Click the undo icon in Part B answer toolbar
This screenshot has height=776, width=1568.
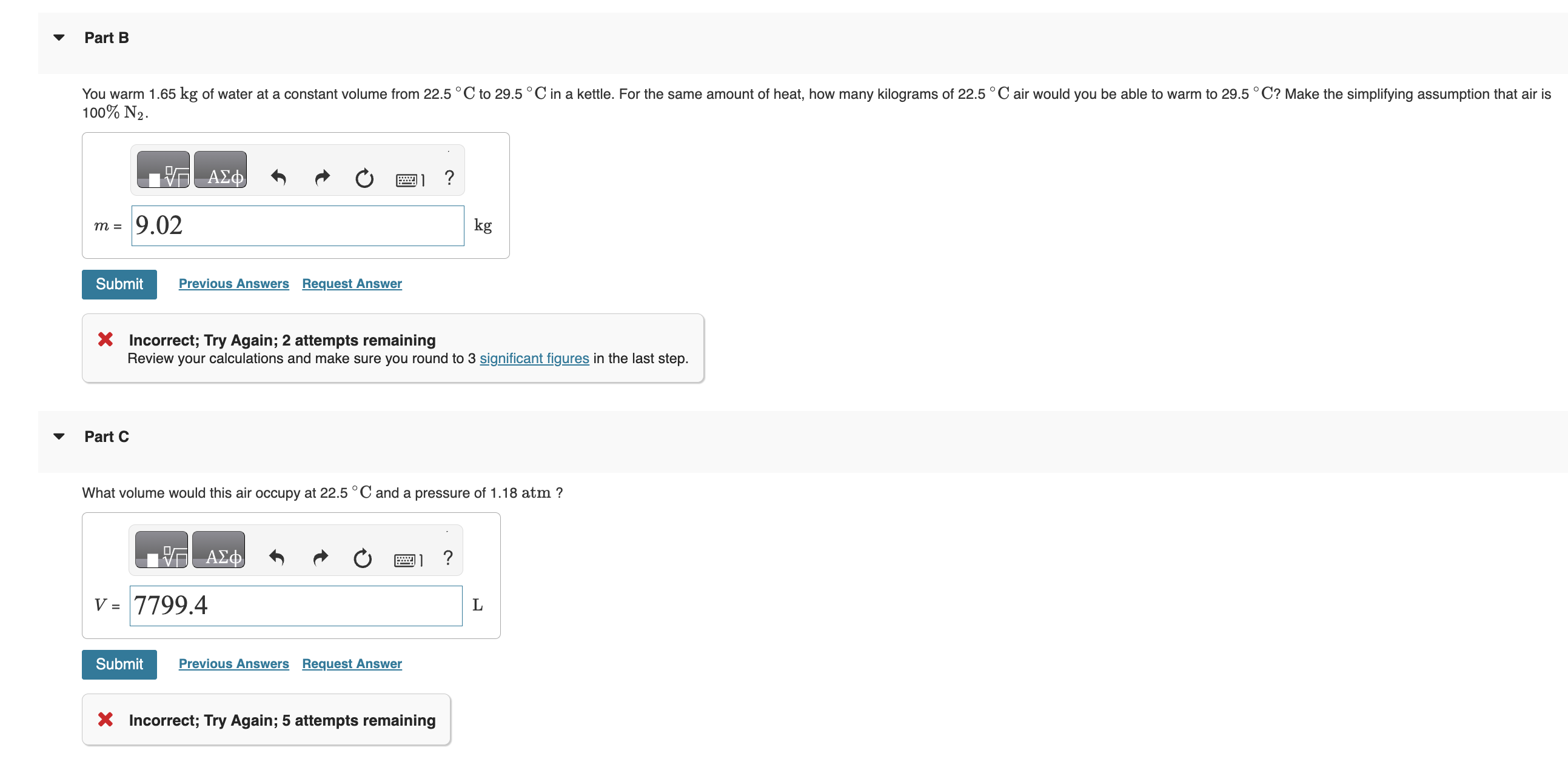click(278, 178)
